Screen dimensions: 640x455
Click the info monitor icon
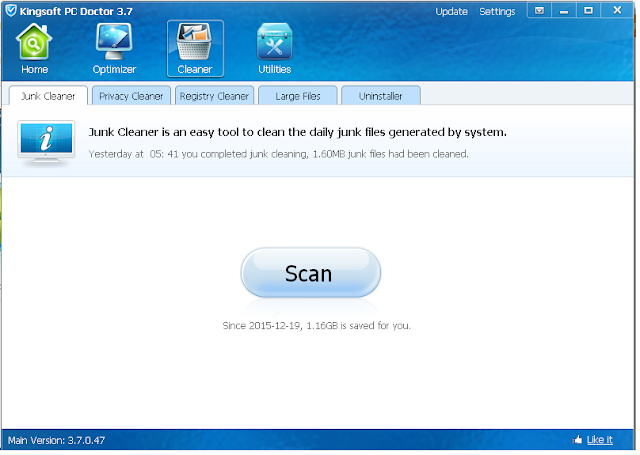47,144
